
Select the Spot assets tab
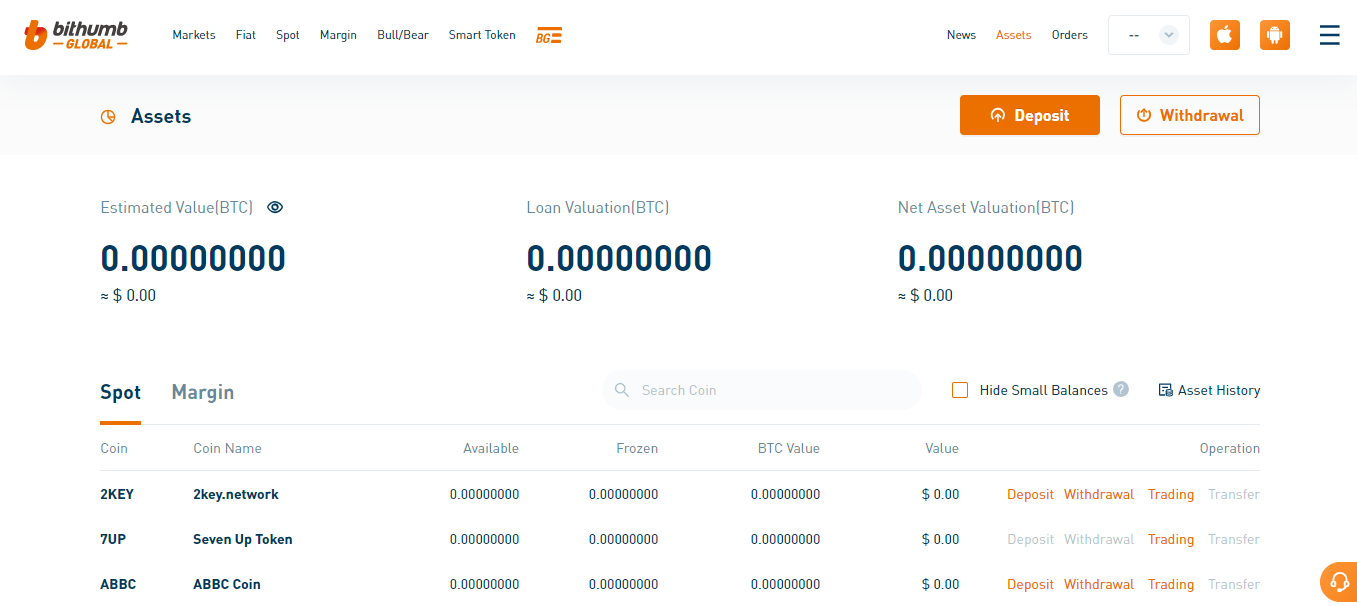tap(120, 392)
